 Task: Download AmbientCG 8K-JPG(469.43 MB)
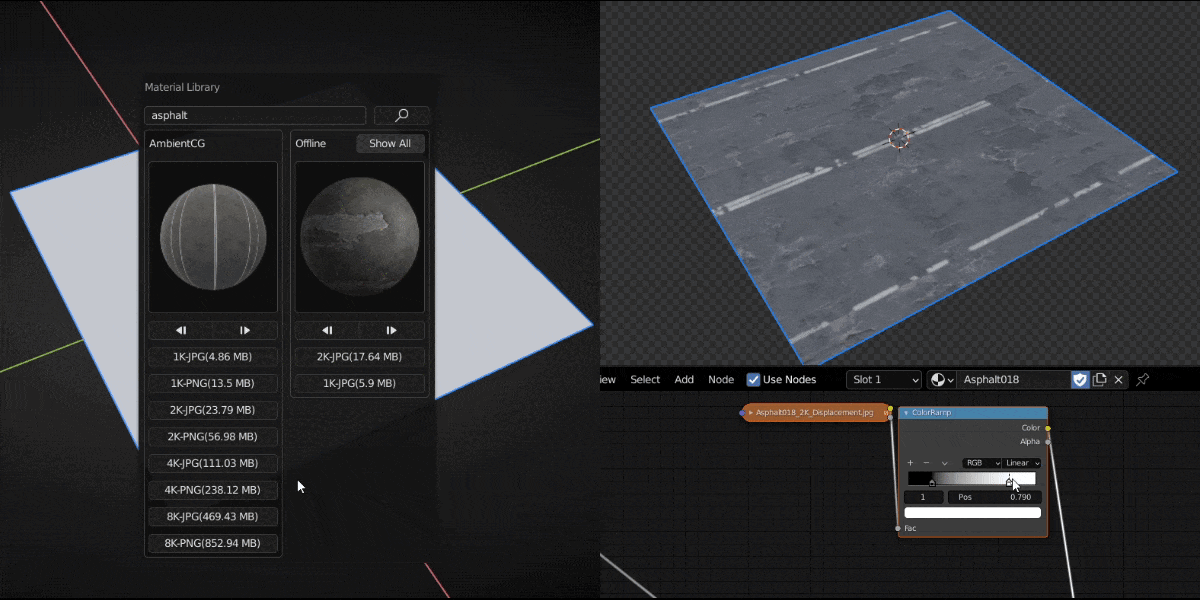(x=213, y=517)
